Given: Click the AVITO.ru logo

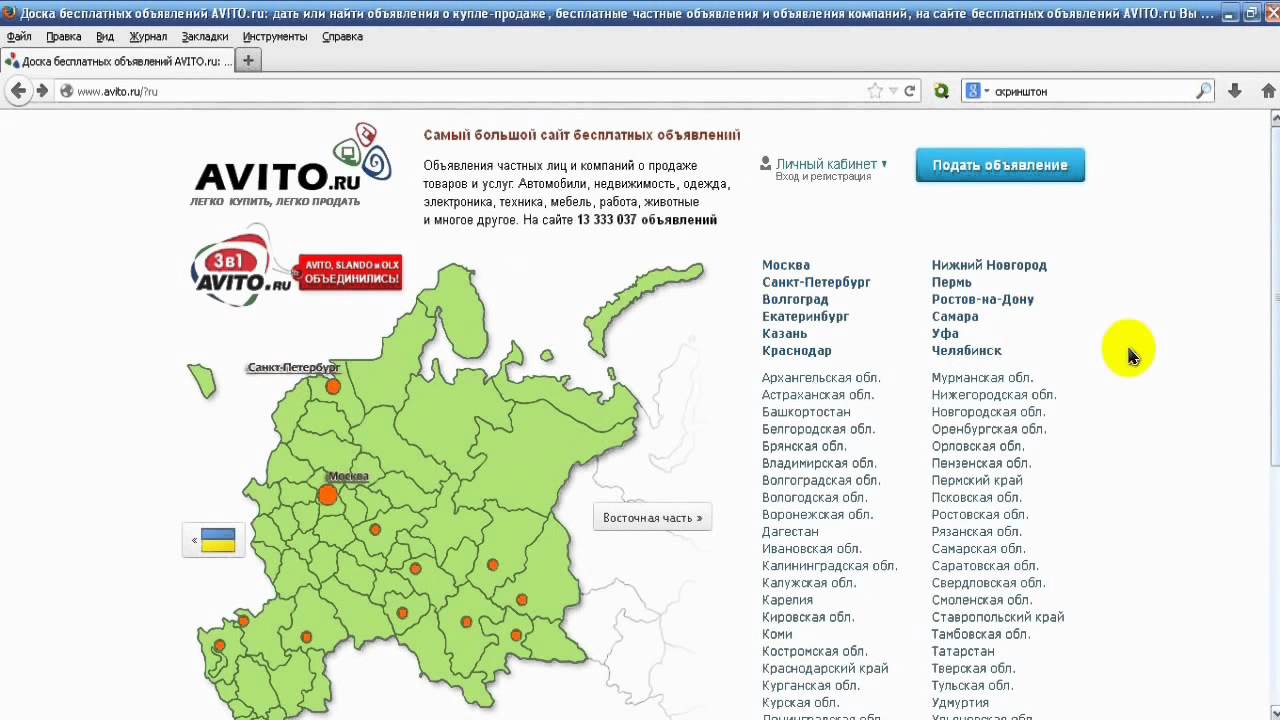Looking at the screenshot, I should point(291,165).
